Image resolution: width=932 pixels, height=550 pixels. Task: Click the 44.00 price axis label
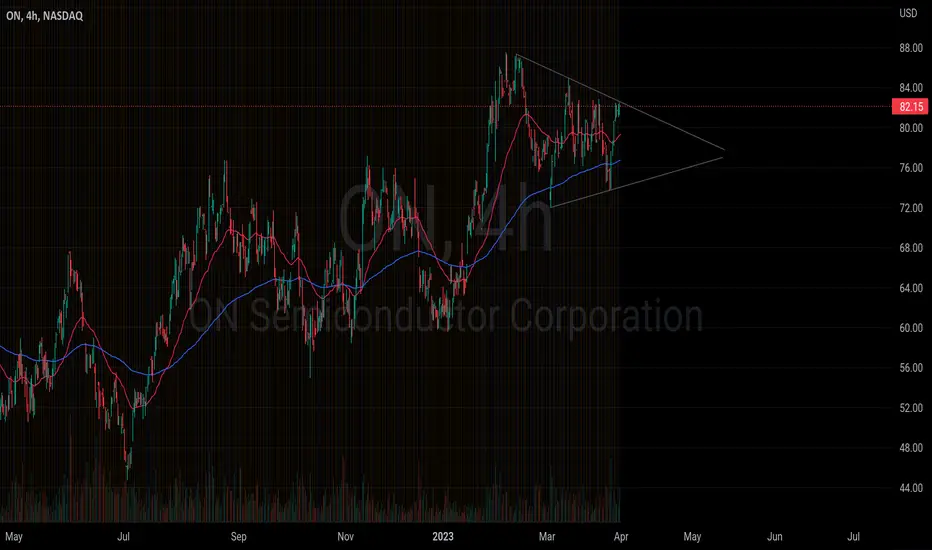coord(911,488)
